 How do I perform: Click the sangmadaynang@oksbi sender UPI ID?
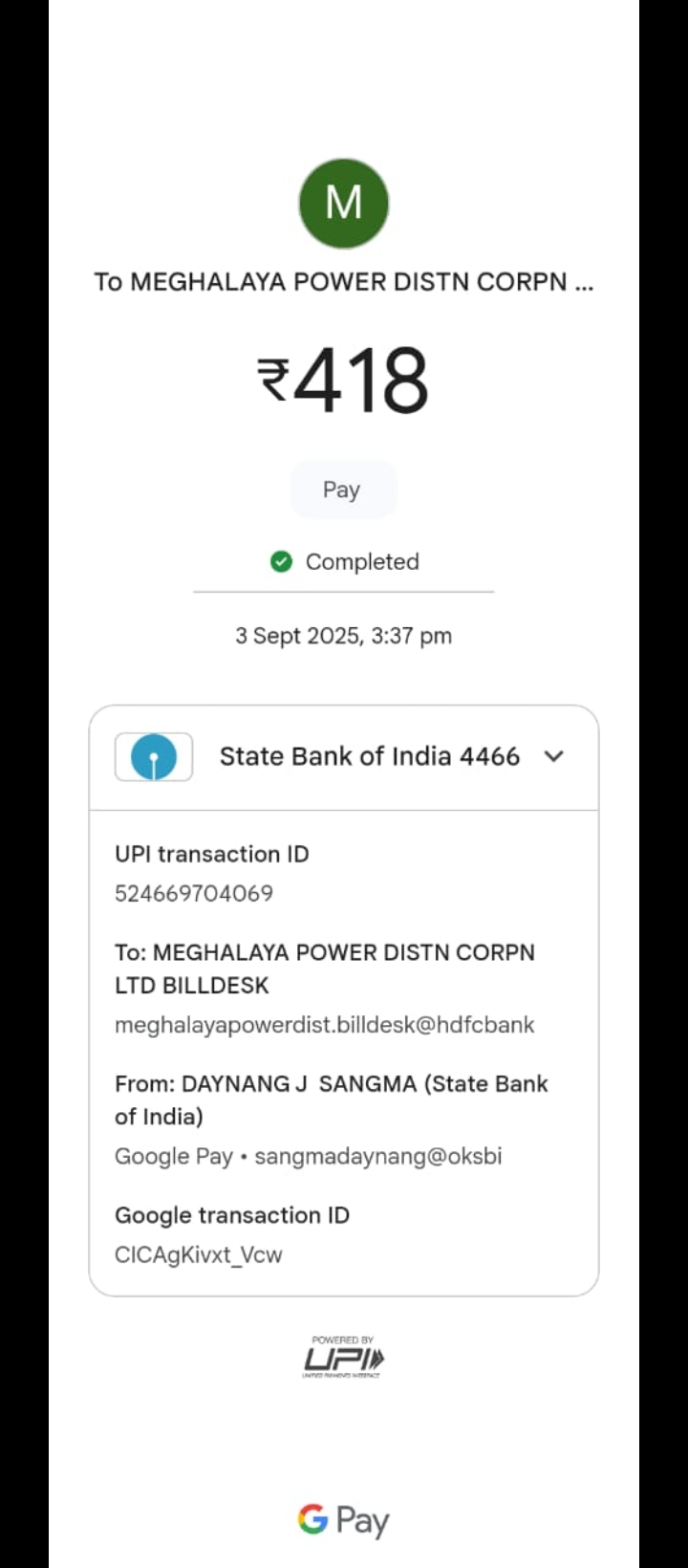pyautogui.click(x=378, y=1156)
